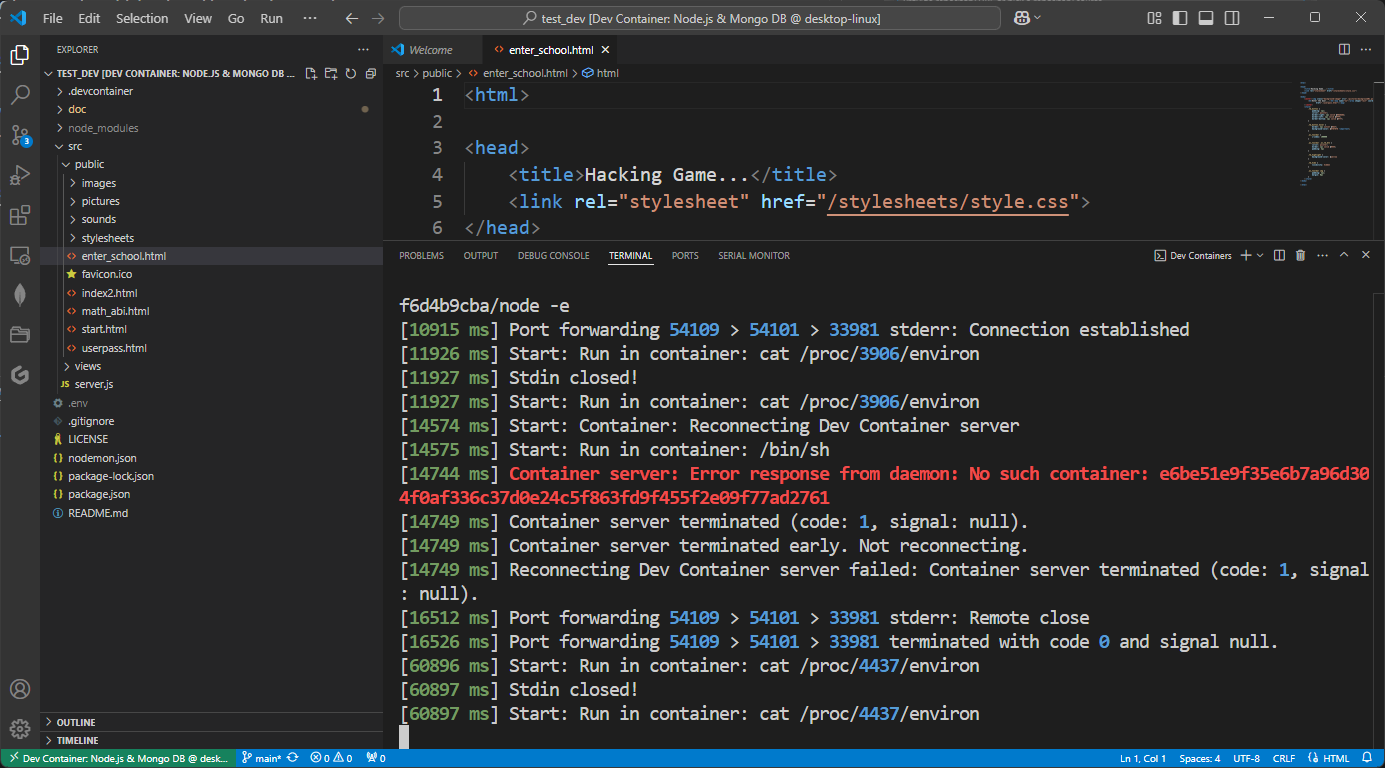Open the Selection menu
Screen dimensions: 1385x768
[x=142, y=18]
